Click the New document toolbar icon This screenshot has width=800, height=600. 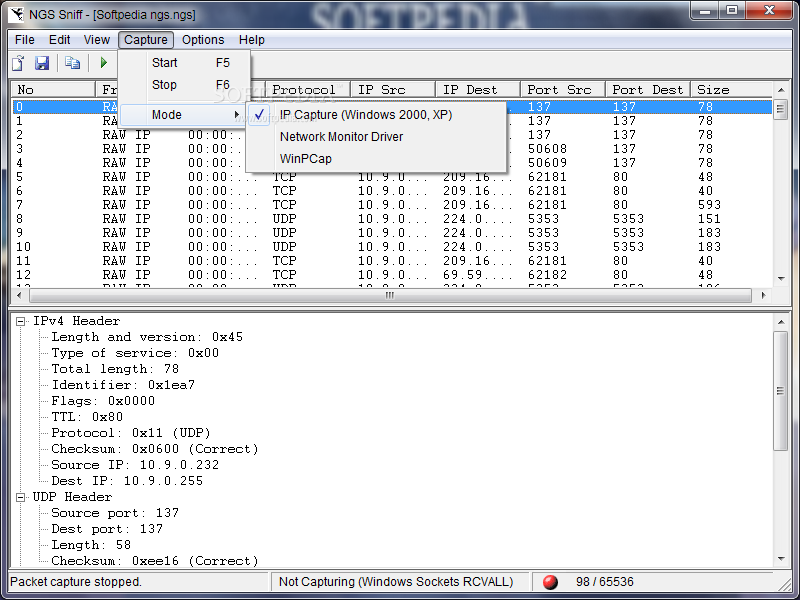click(x=18, y=63)
